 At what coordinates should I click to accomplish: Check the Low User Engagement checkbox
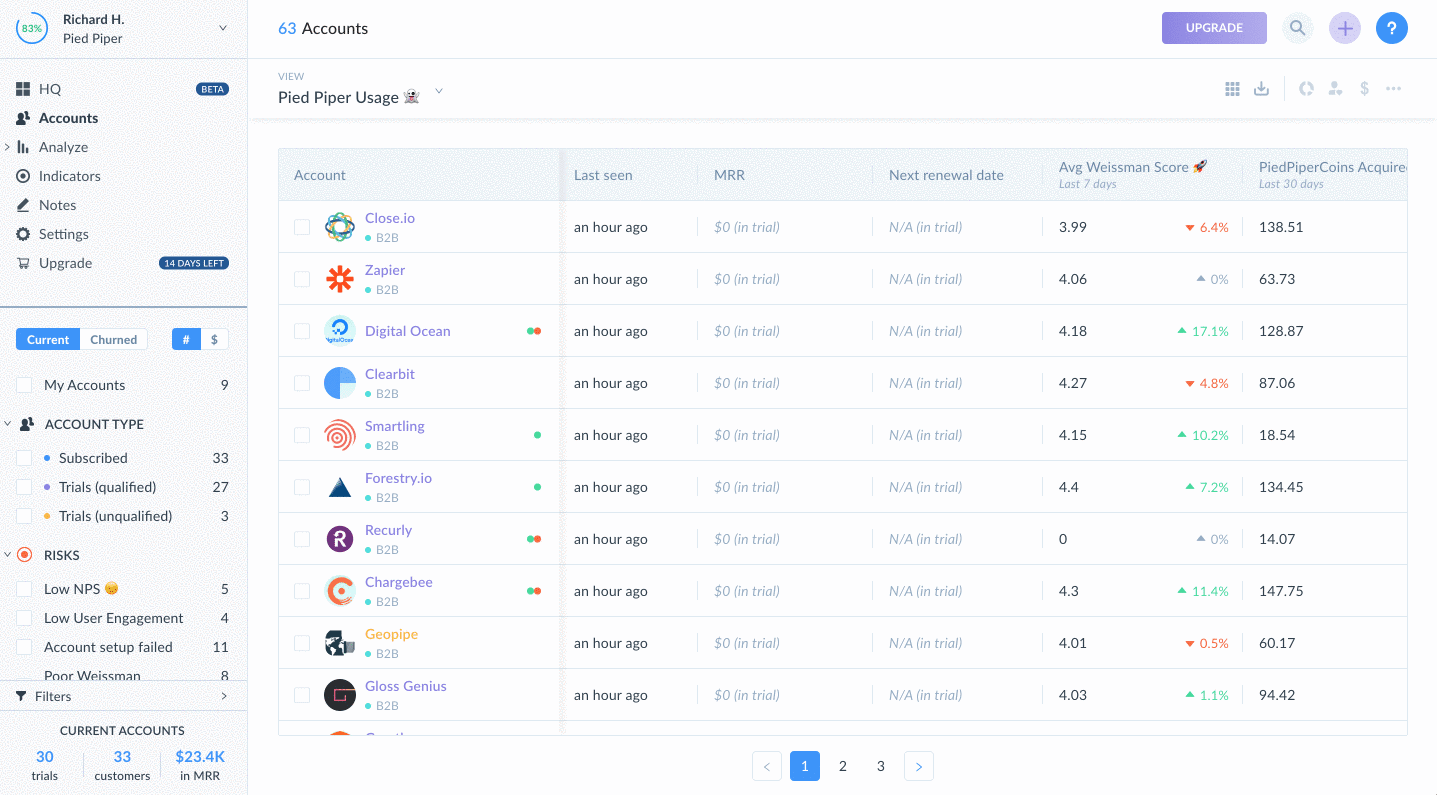24,618
